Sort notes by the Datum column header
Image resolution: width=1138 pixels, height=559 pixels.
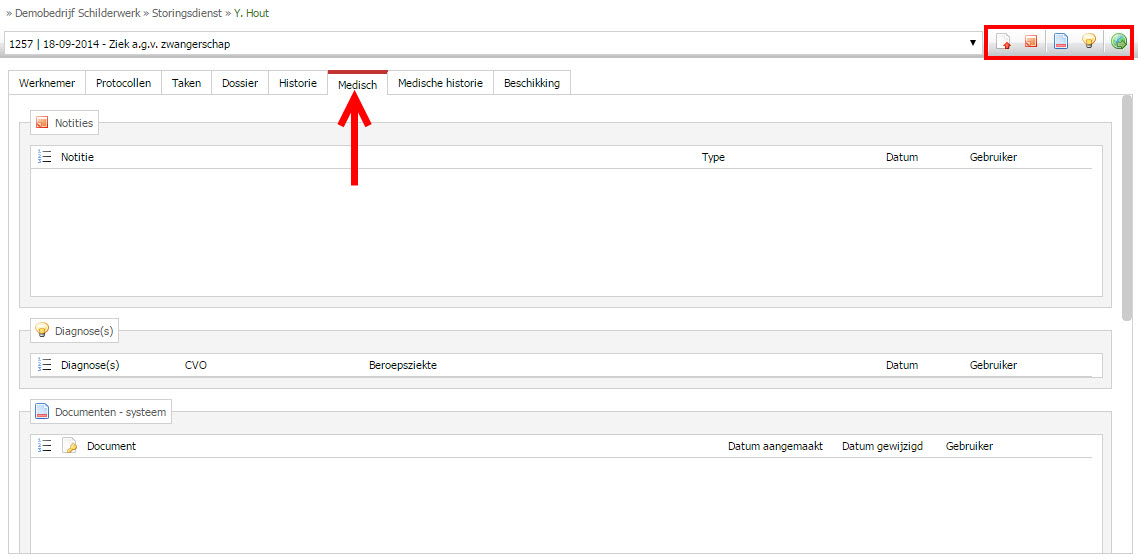[901, 157]
